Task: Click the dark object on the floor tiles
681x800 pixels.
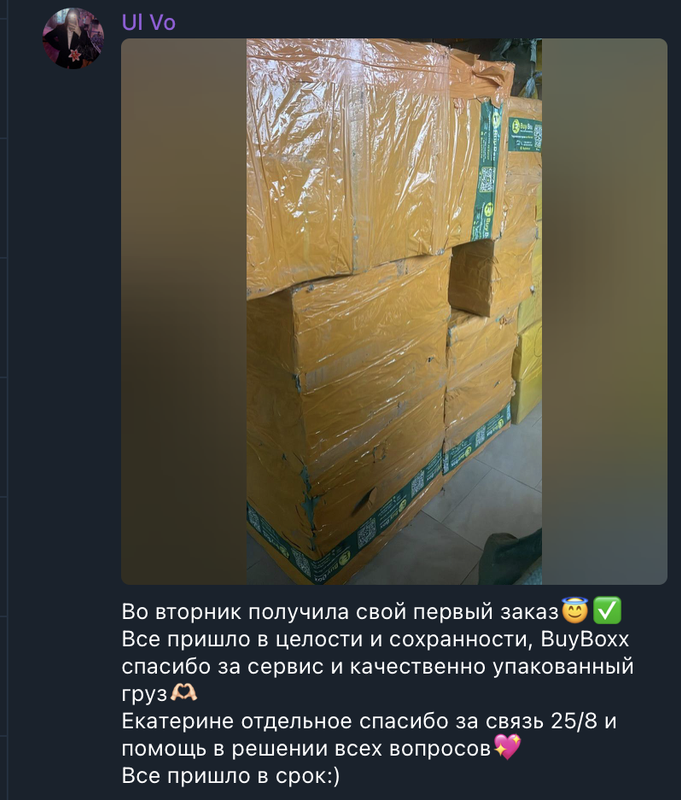Action: pos(512,558)
